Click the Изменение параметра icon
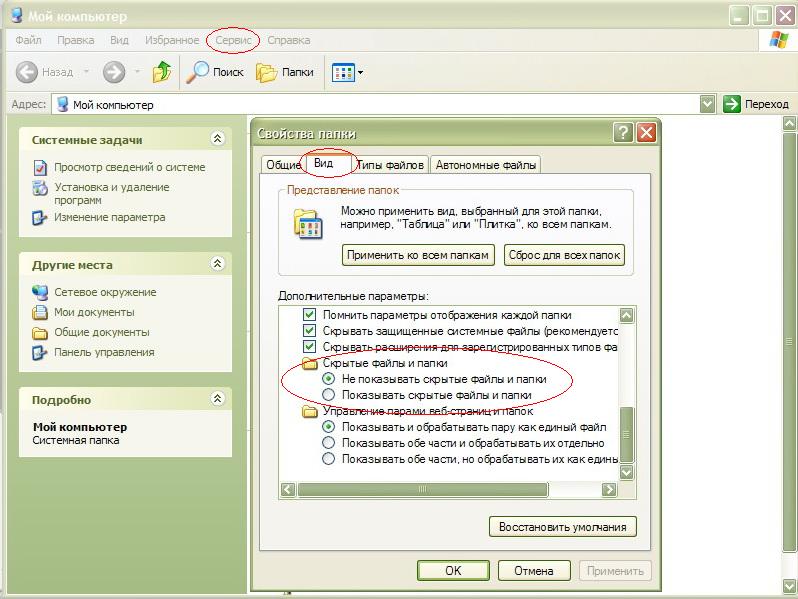The image size is (798, 599). [x=40, y=218]
